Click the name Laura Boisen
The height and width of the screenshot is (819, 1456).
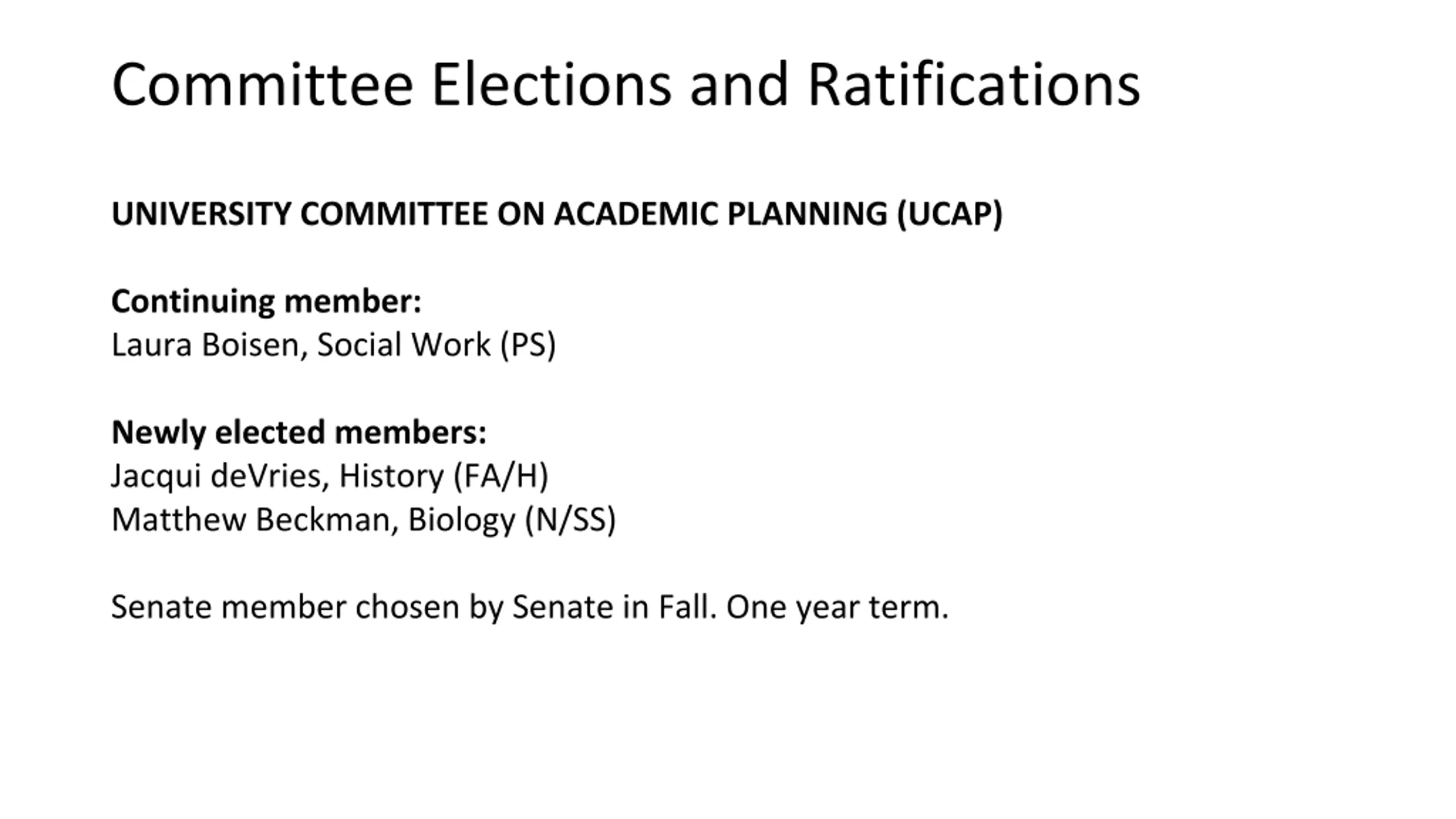[x=205, y=345]
